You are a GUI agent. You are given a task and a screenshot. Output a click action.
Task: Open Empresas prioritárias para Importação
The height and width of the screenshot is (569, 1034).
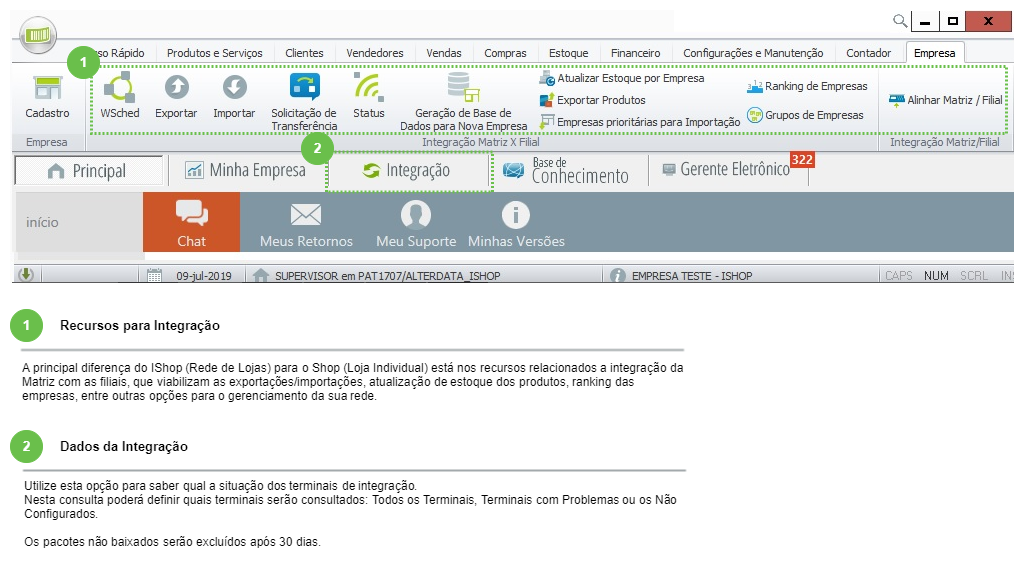coord(640,122)
